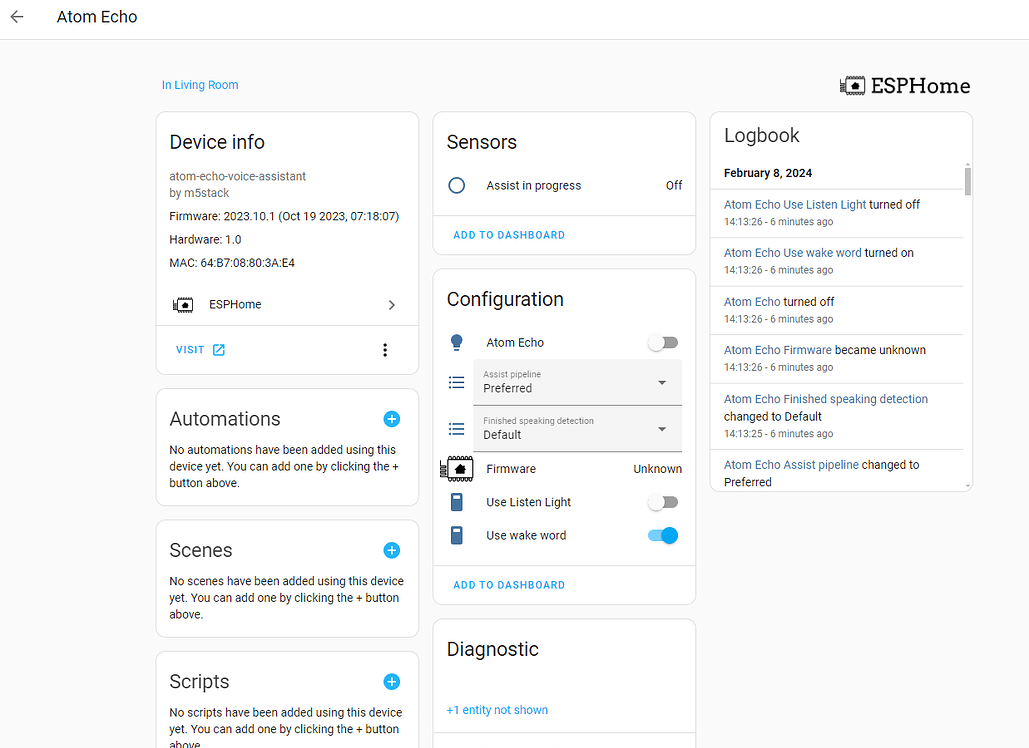This screenshot has width=1029, height=748.
Task: Show the +1 entity not shown
Action: point(497,709)
